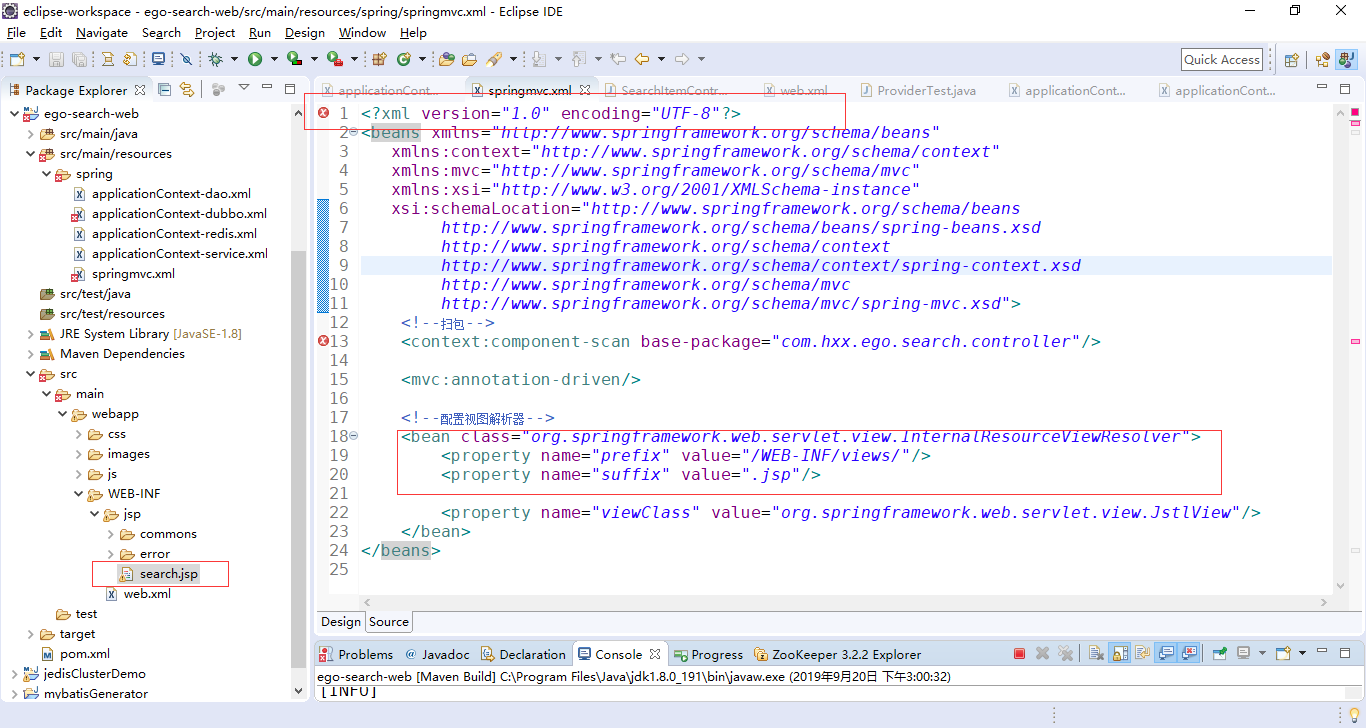The height and width of the screenshot is (728, 1366).
Task: Switch to the Java EE perspective icon
Action: click(x=1323, y=59)
